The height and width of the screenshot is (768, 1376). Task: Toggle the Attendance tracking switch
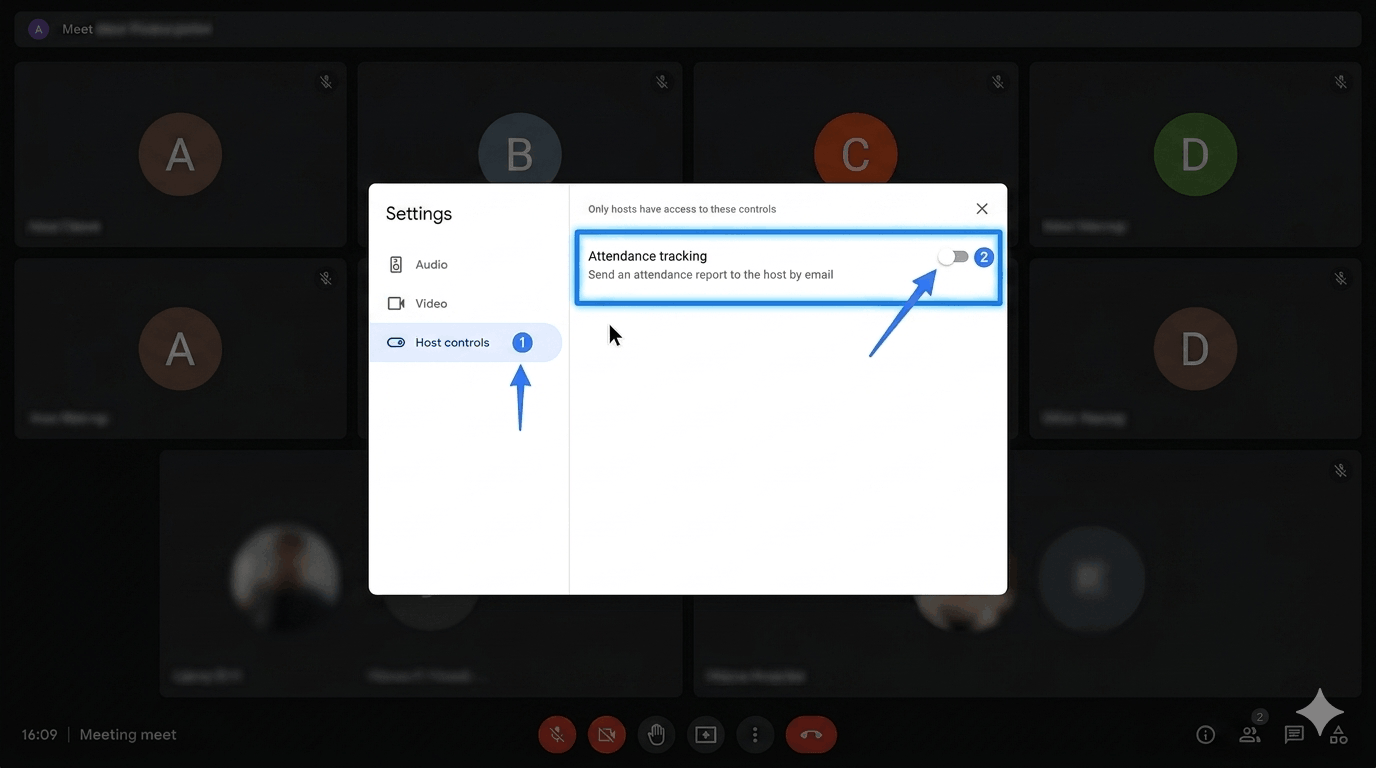pos(953,257)
